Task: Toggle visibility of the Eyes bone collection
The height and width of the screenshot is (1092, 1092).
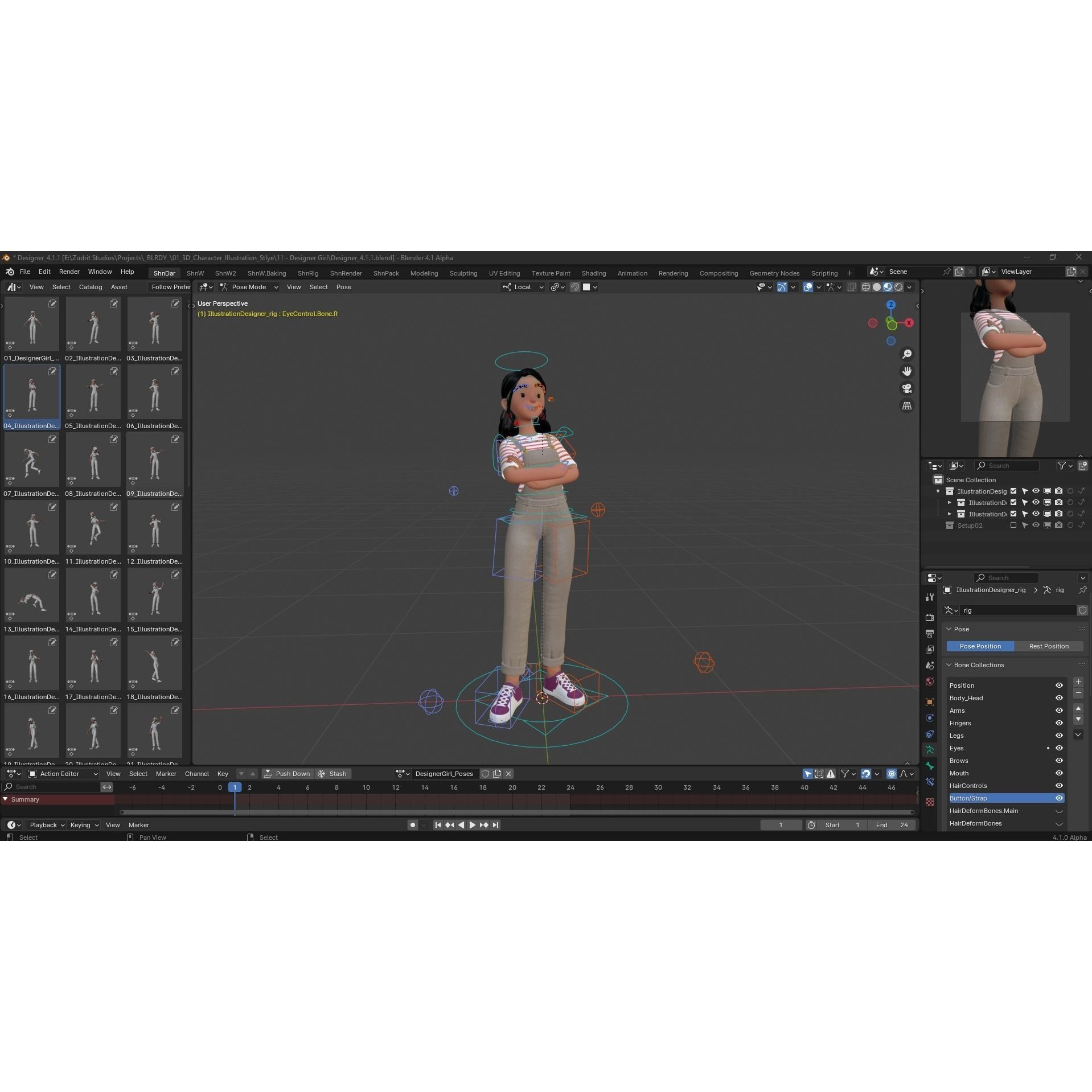Action: (x=1060, y=748)
